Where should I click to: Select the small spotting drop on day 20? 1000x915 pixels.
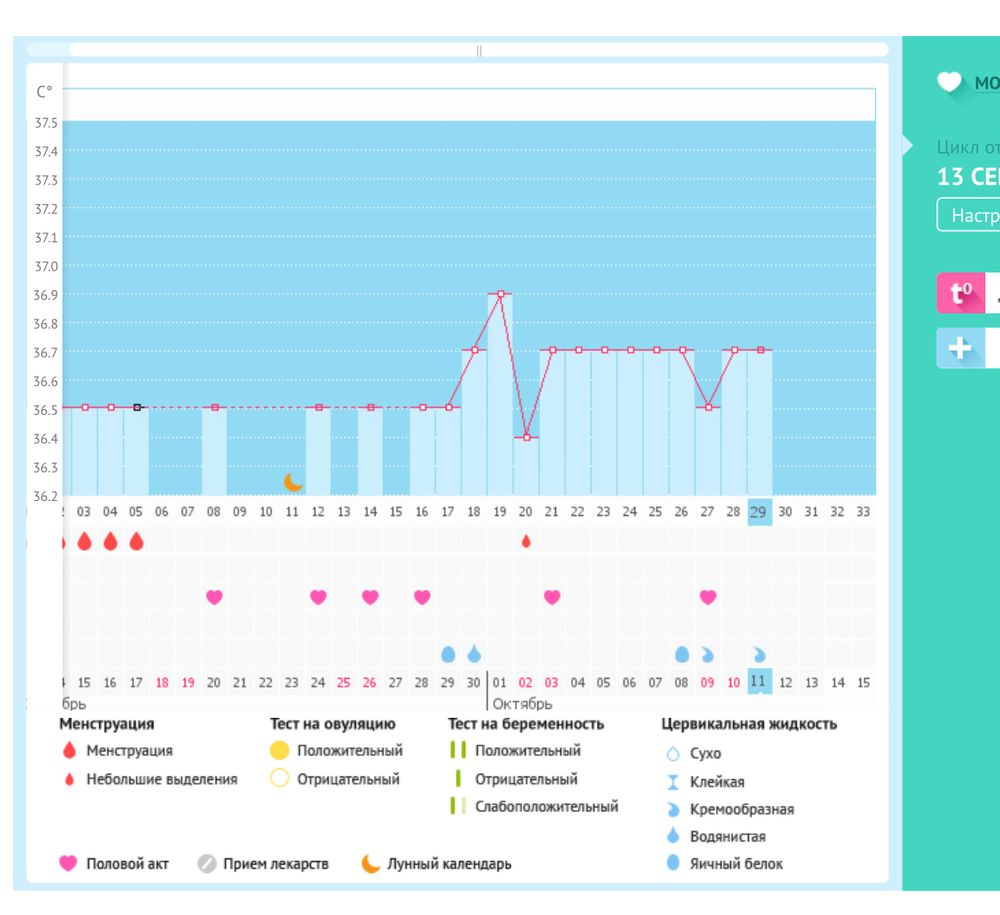(x=526, y=541)
